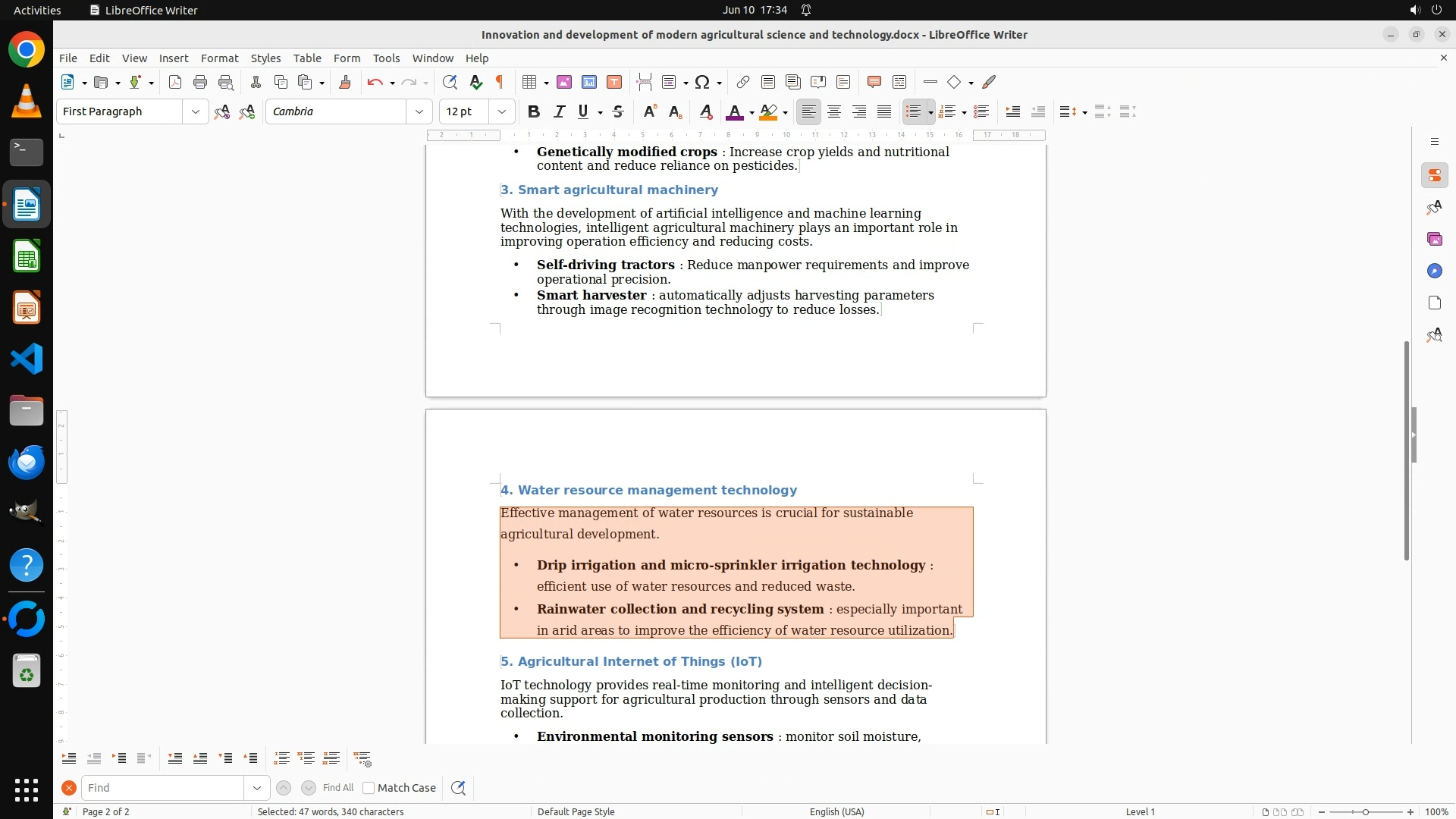Open the sidebar Navigator panel
1456x819 pixels.
point(1434,271)
